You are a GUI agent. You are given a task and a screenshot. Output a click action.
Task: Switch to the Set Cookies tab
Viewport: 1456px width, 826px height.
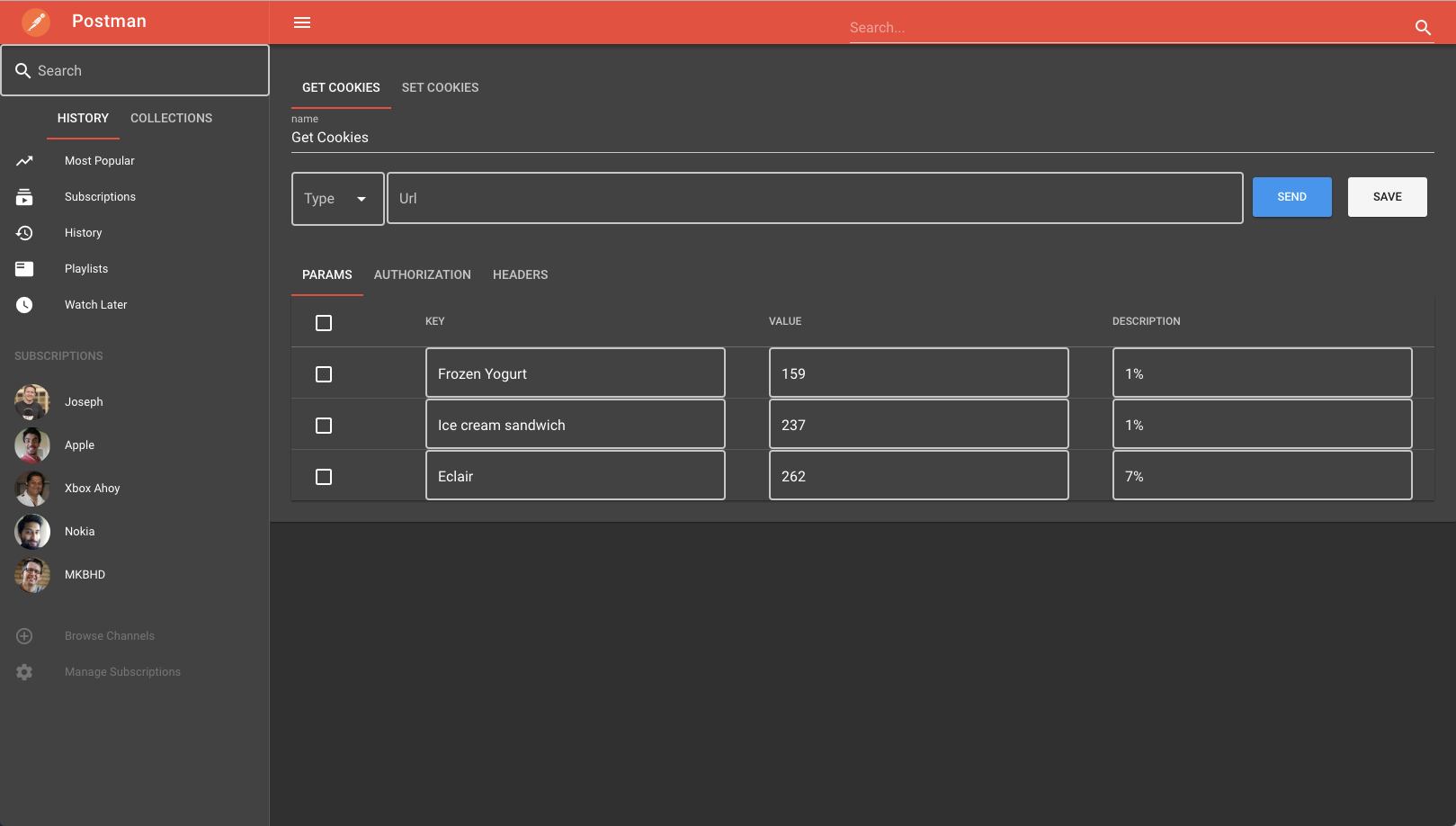coord(440,87)
